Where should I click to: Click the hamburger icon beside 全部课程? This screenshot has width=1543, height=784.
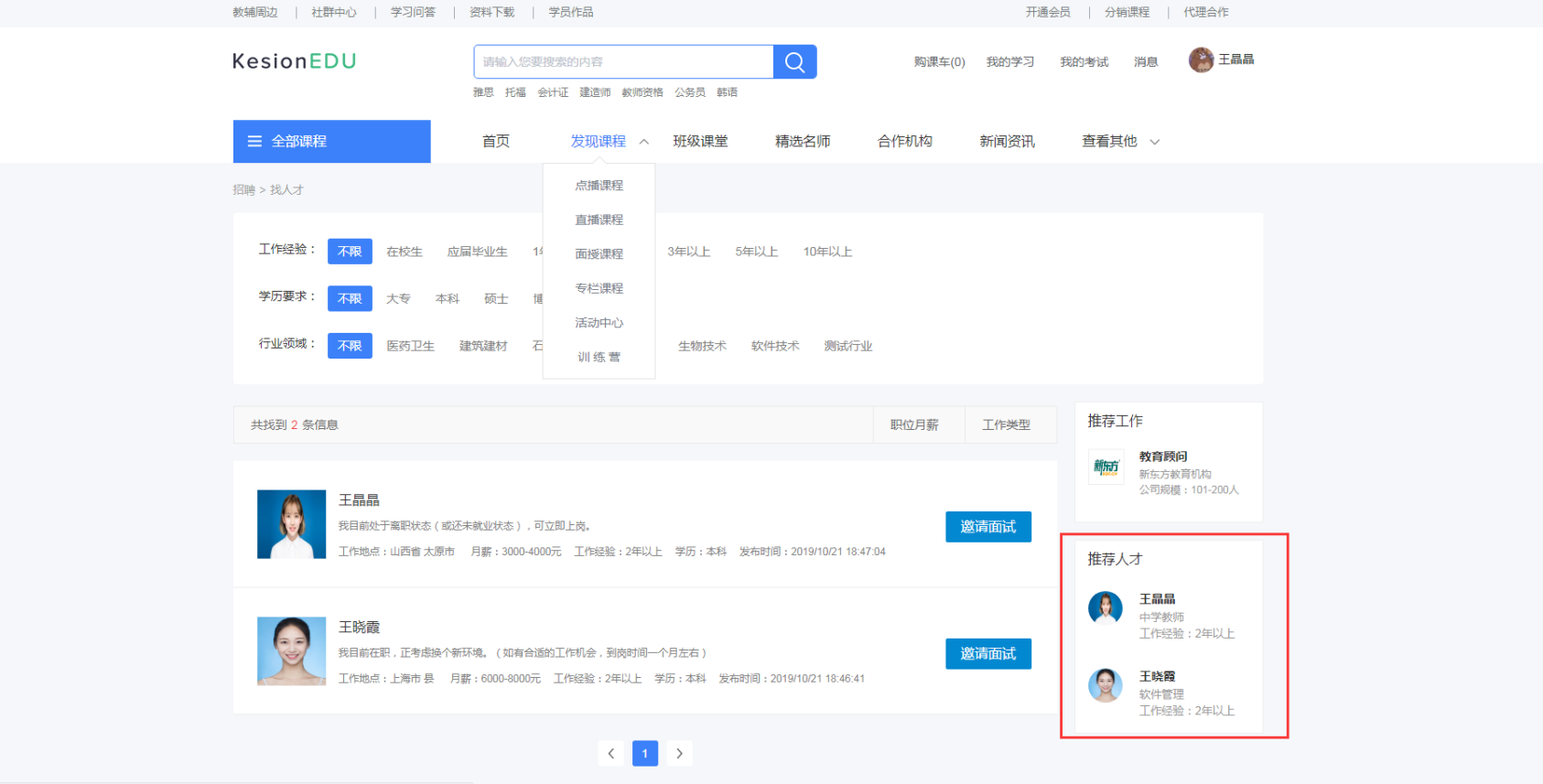(x=254, y=142)
